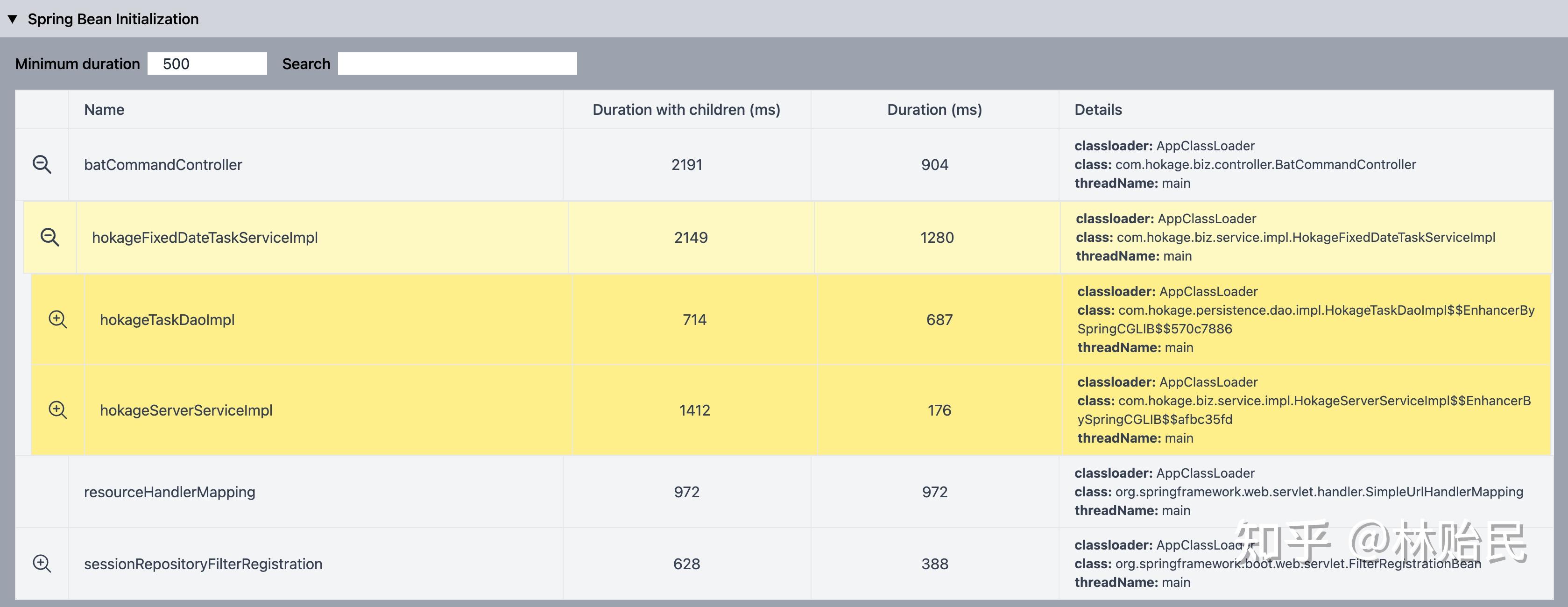Click the Name column header
The height and width of the screenshot is (607, 1568).
(x=104, y=110)
